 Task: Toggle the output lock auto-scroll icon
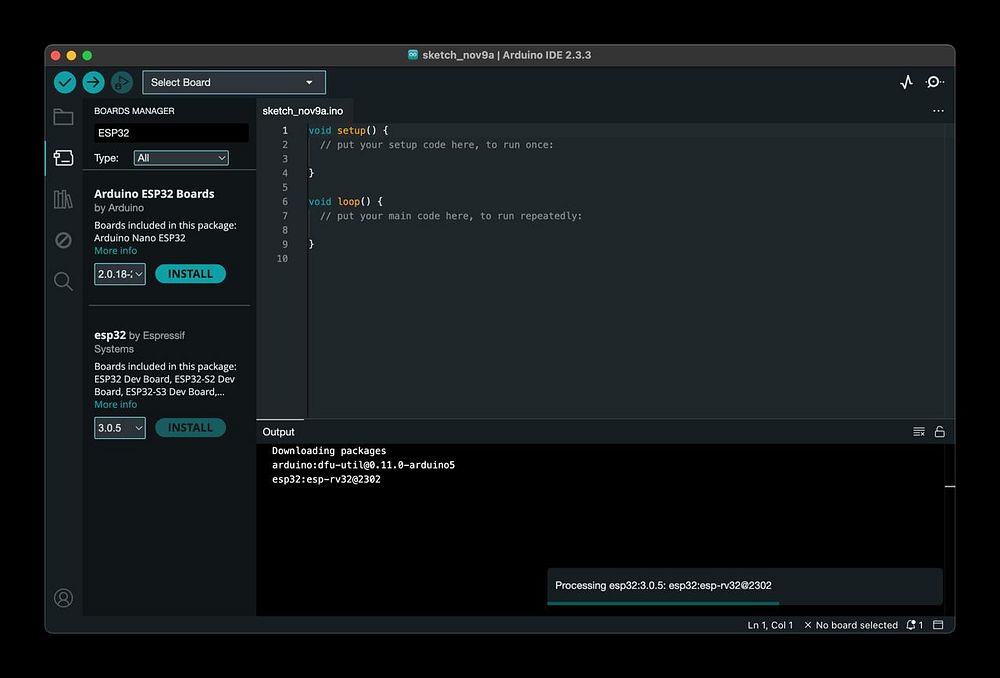click(x=939, y=432)
